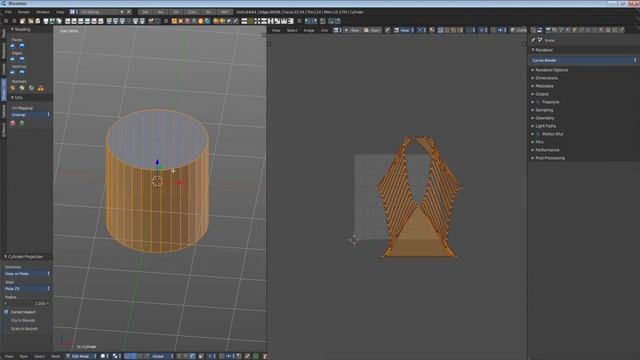Viewport: 640px width, 360px height.
Task: Enable the Clip to Bounds checkbox
Action: tap(7, 320)
